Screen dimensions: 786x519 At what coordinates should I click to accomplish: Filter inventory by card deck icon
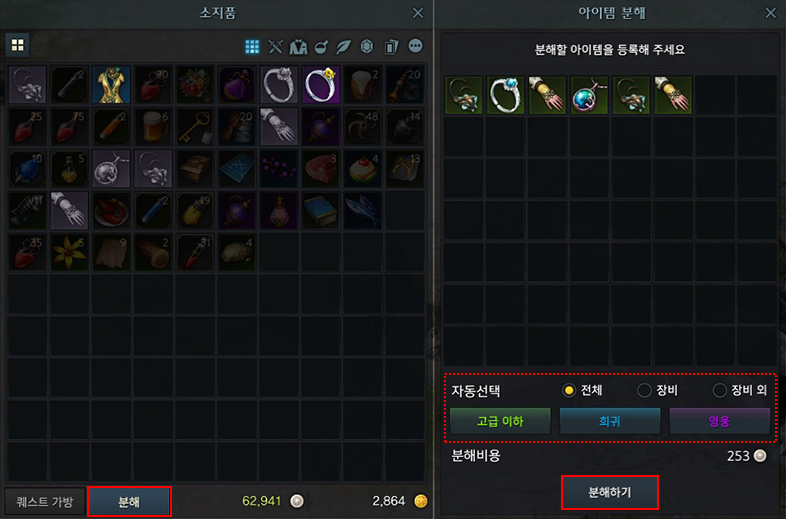click(391, 47)
